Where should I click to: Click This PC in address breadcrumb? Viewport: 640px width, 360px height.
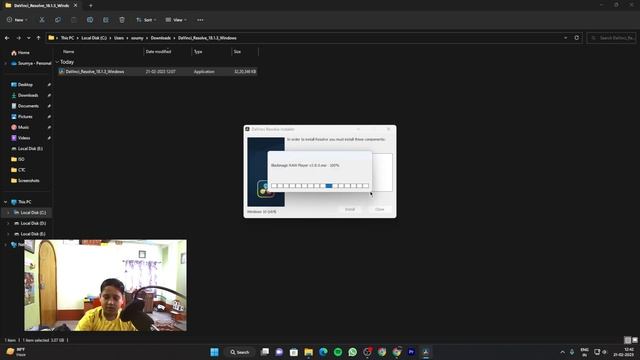pyautogui.click(x=68, y=38)
